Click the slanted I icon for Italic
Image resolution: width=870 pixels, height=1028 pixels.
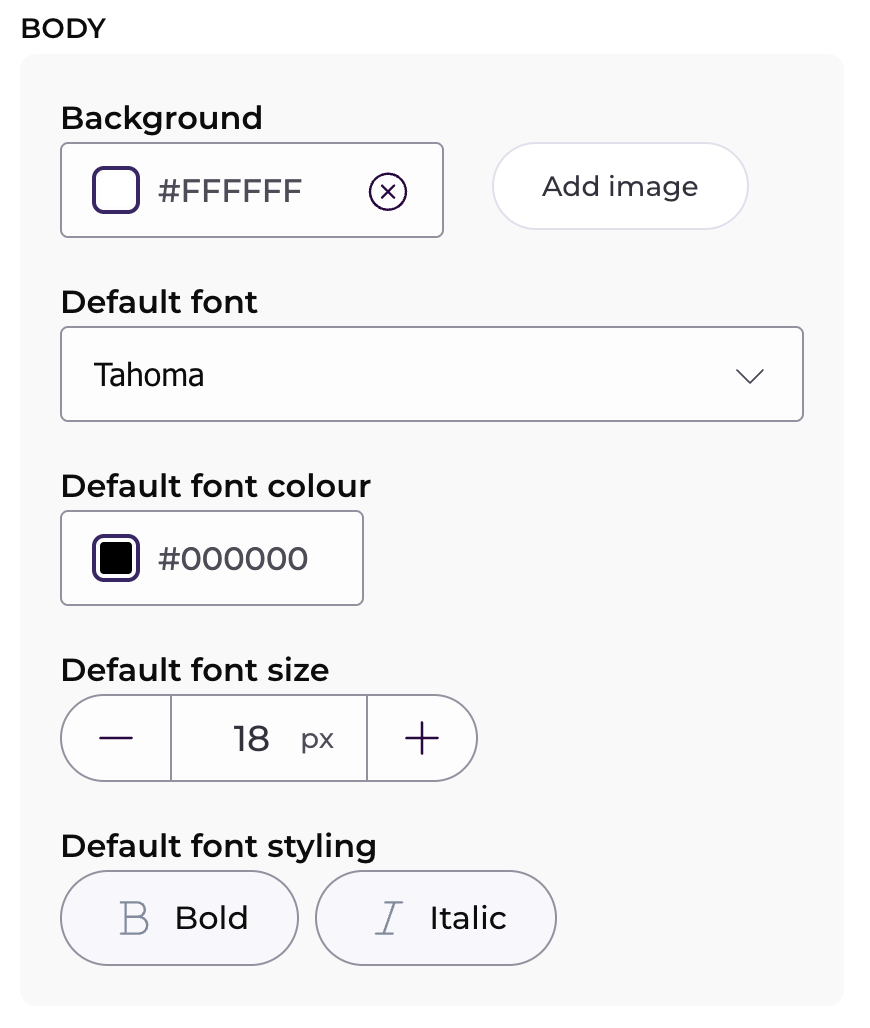388,918
